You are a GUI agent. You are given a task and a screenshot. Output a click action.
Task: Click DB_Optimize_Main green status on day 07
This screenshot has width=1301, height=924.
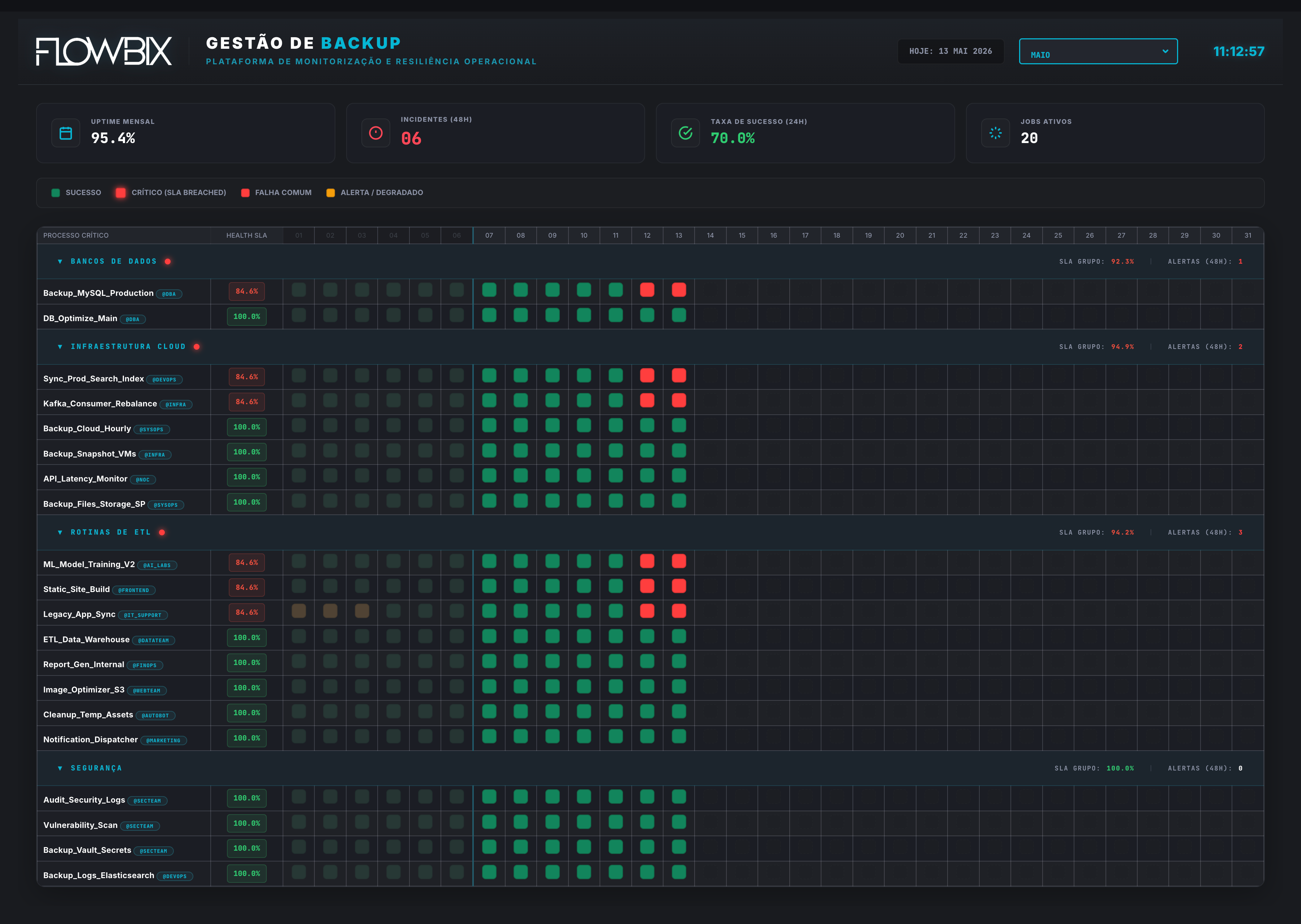tap(489, 315)
